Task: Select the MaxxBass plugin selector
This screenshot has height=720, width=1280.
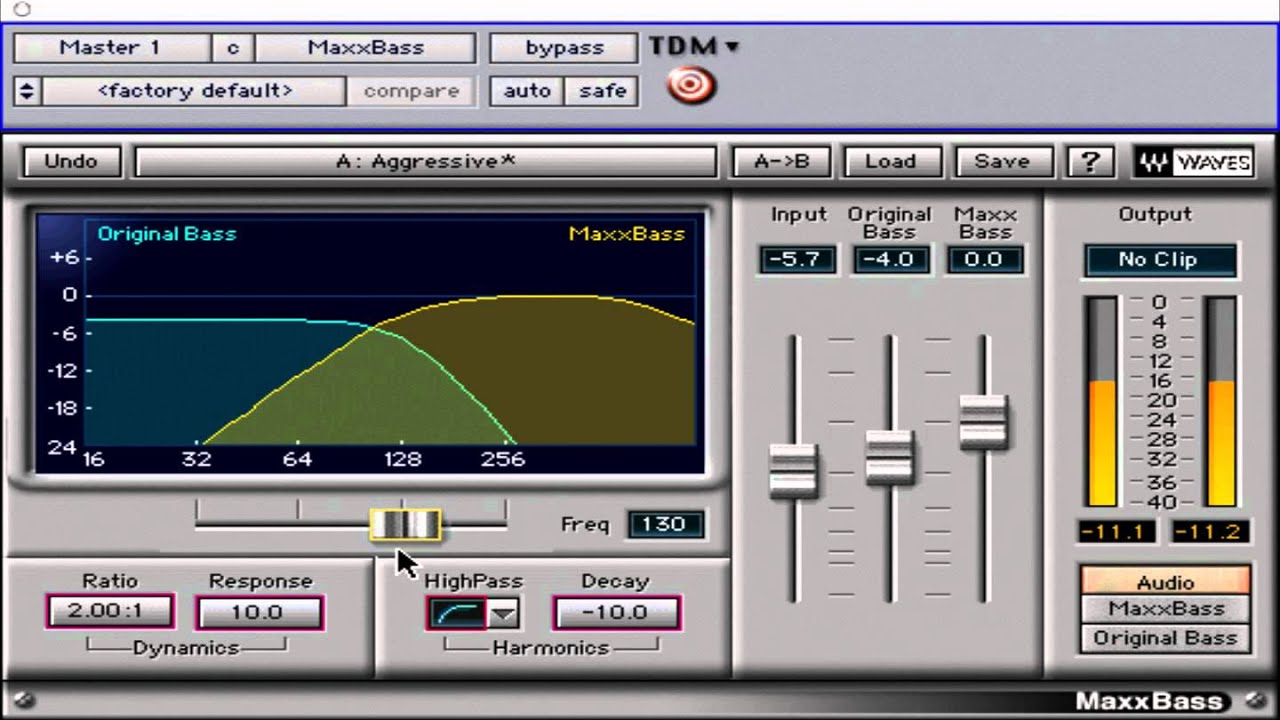Action: 365,48
